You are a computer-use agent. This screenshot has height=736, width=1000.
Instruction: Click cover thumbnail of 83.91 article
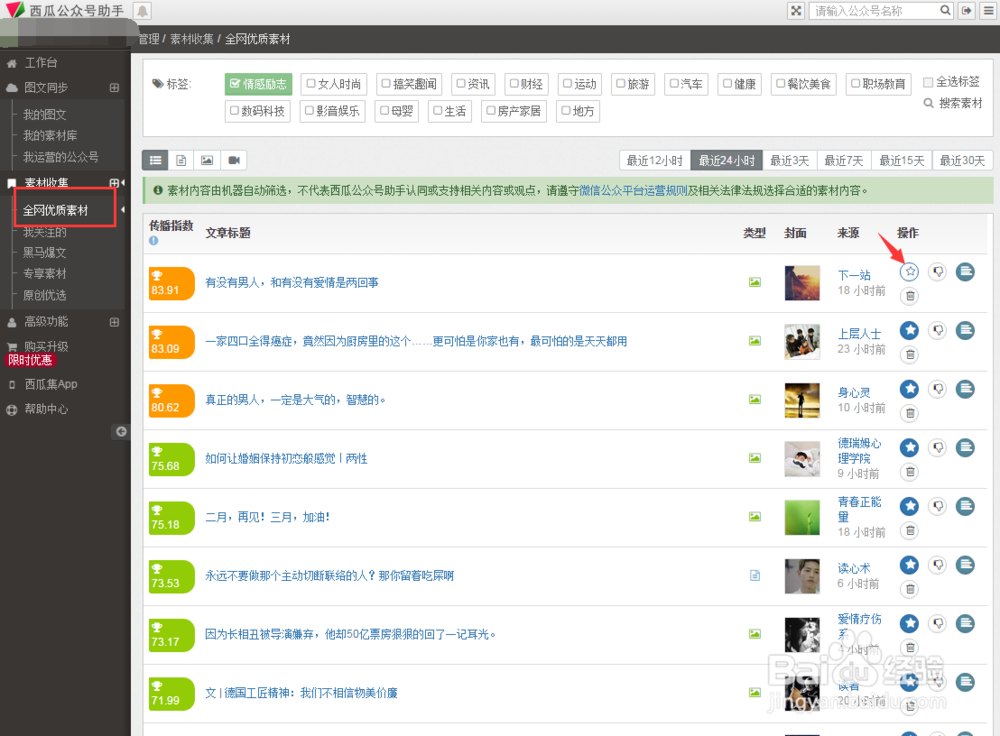click(x=802, y=283)
